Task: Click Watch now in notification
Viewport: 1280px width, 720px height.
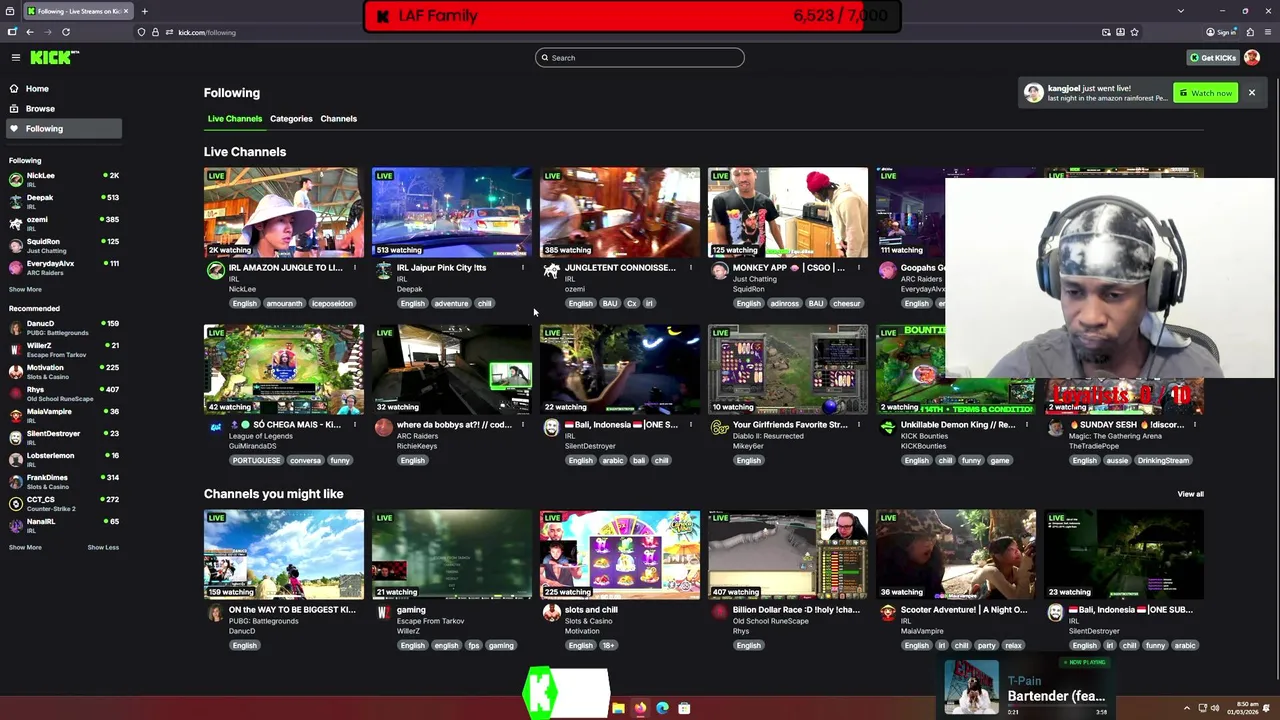Action: 1205,93
